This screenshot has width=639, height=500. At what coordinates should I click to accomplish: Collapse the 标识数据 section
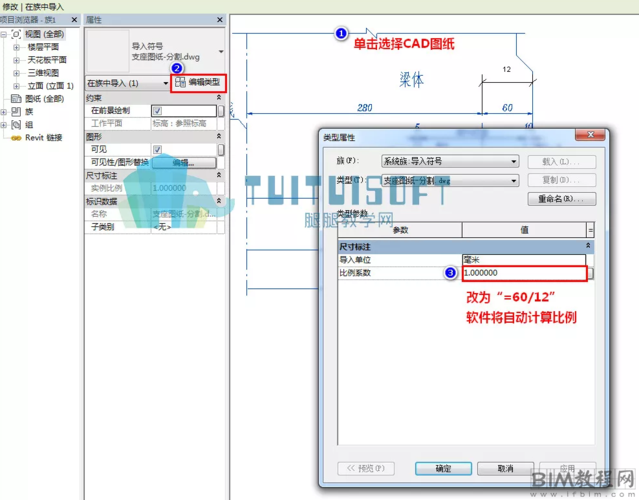coord(219,200)
